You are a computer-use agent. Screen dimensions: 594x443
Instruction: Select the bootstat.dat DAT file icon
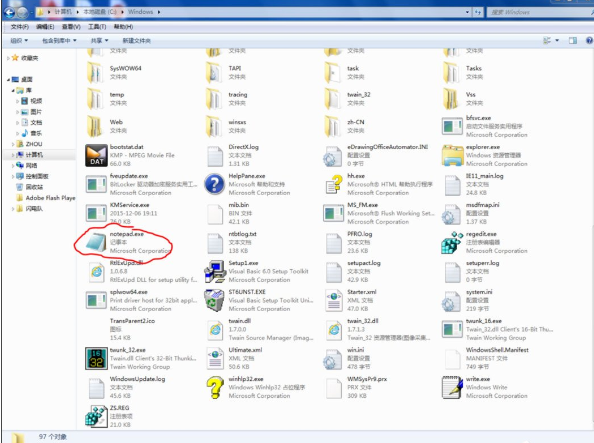tap(96, 155)
